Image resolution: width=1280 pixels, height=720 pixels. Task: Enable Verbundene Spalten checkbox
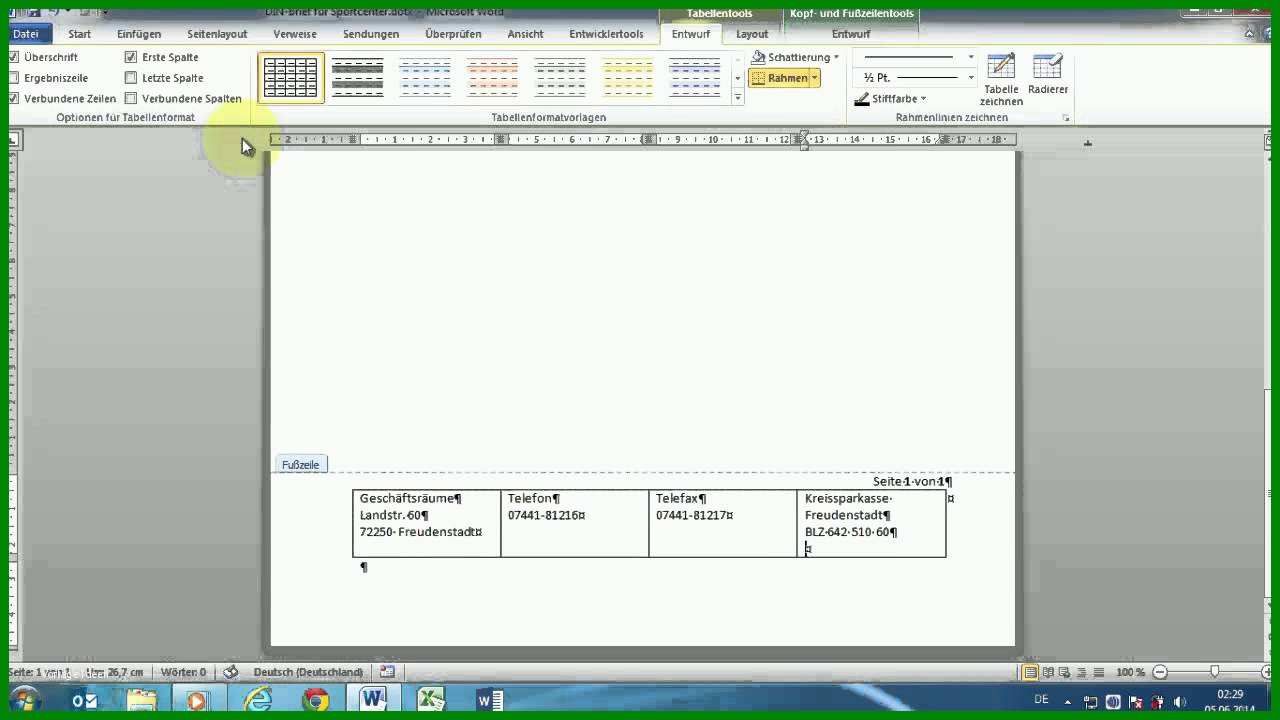pyautogui.click(x=131, y=98)
